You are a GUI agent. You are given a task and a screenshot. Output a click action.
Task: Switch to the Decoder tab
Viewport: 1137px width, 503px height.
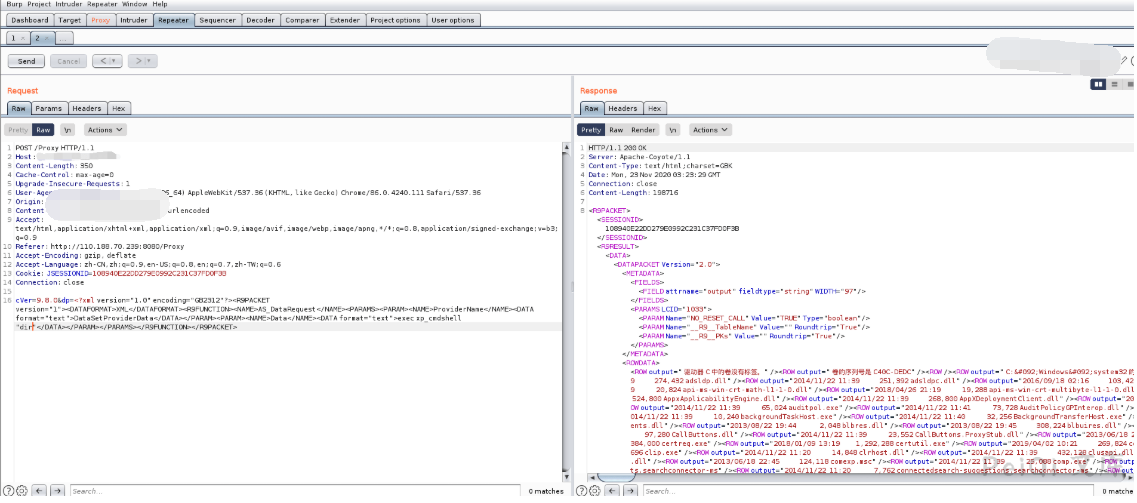[260, 20]
